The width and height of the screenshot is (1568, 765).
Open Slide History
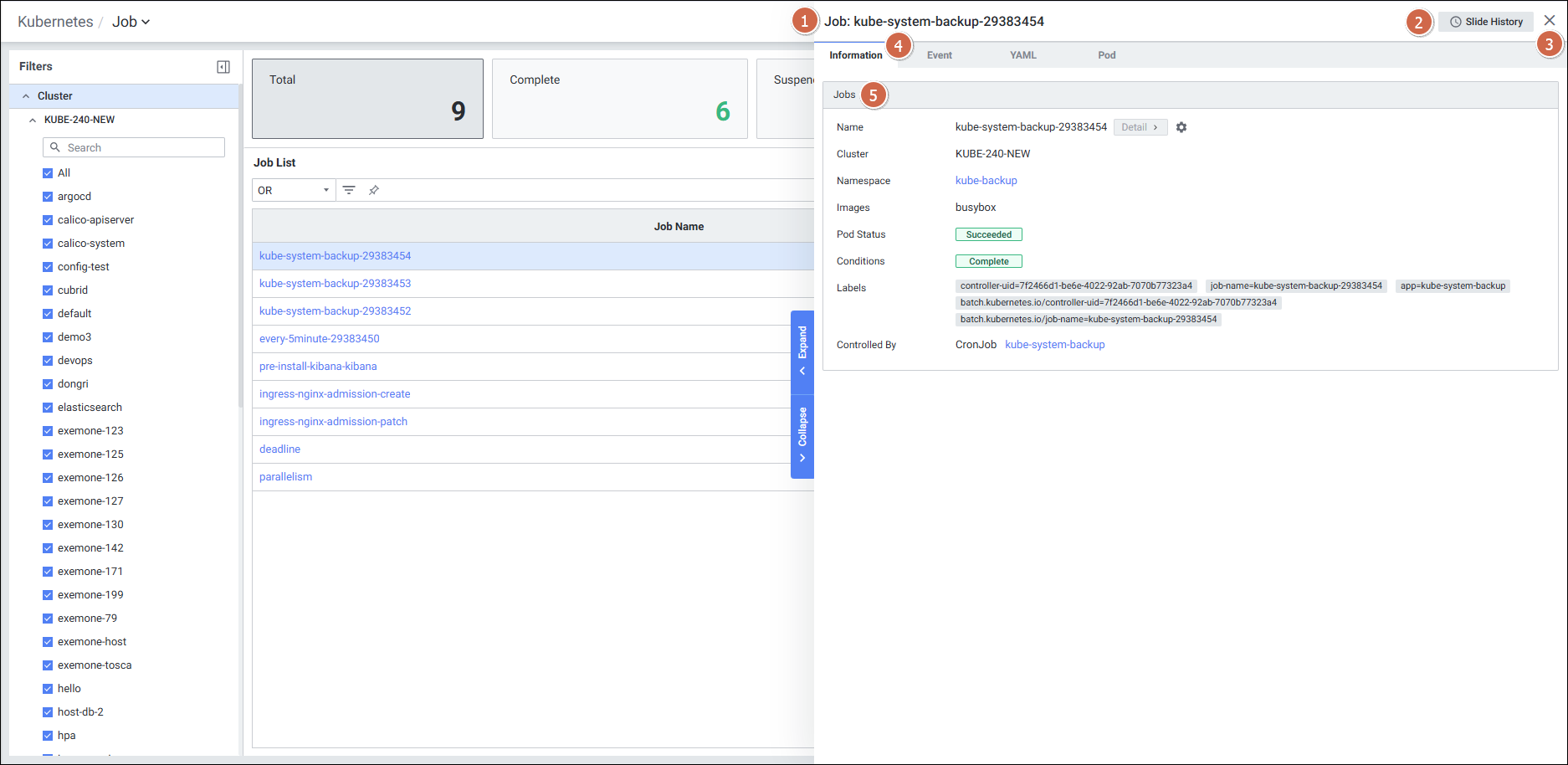1486,22
